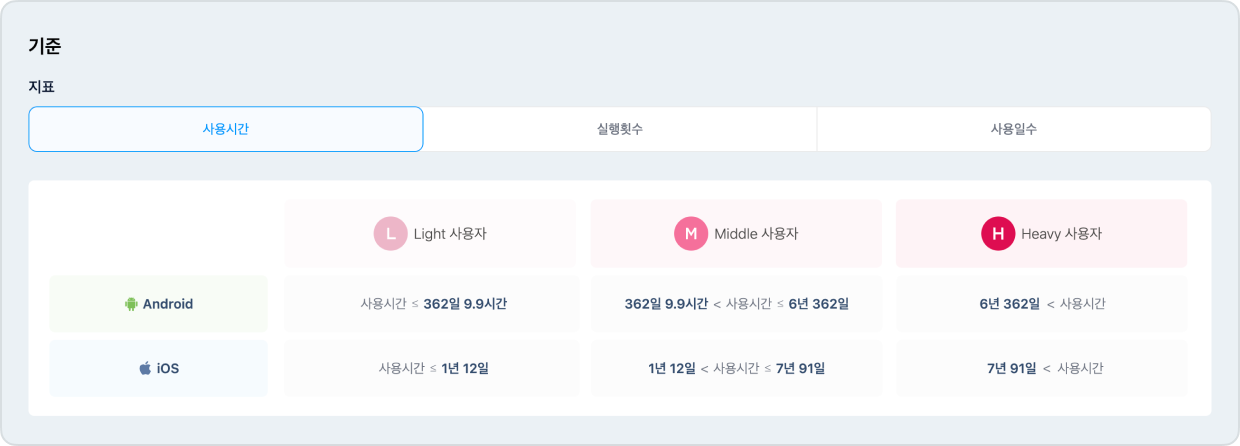The image size is (1240, 446).
Task: Click the Apple logo icon
Action: tap(145, 368)
